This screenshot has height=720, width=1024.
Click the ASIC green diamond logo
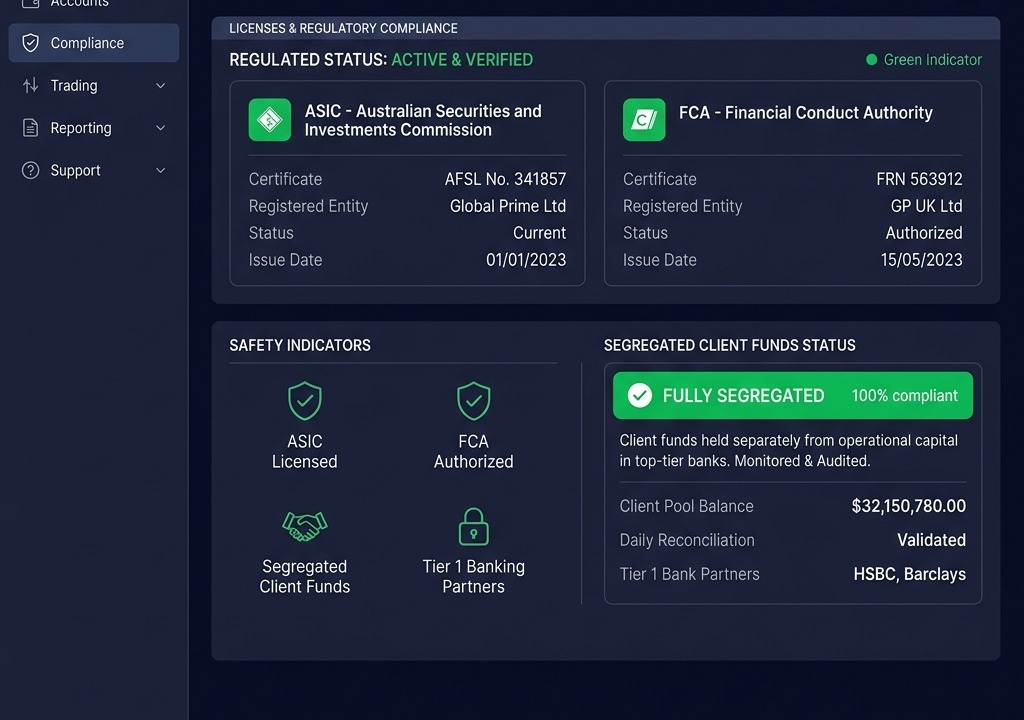270,120
